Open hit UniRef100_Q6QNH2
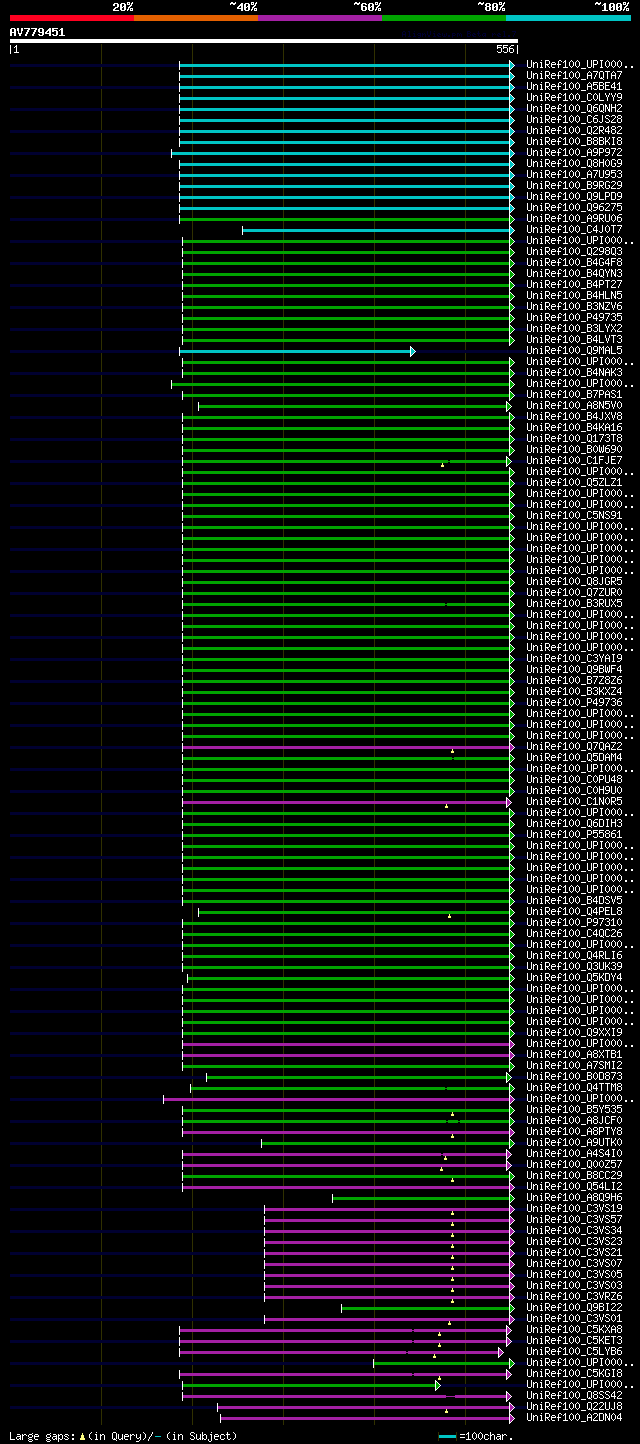The height and width of the screenshot is (1444, 640). click(574, 109)
